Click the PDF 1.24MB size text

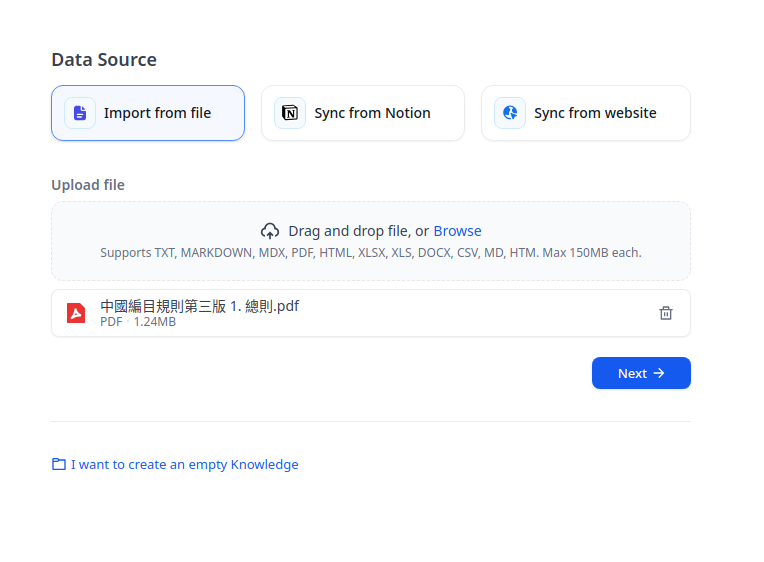pyautogui.click(x=138, y=322)
